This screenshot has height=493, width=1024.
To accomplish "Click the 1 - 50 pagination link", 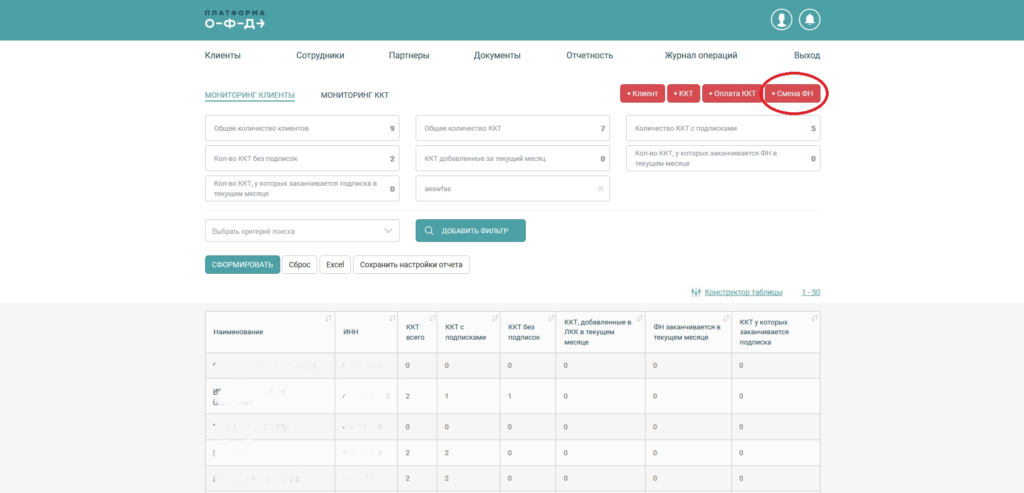I will click(x=811, y=292).
